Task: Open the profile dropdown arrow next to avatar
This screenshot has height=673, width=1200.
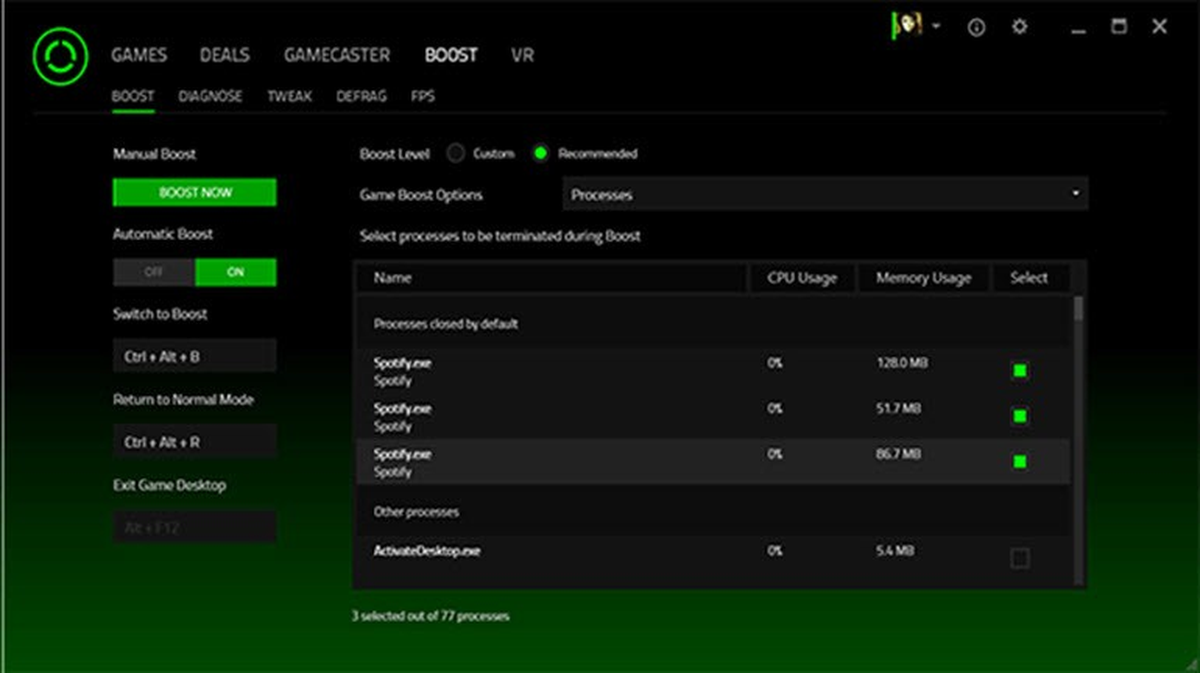Action: point(936,27)
